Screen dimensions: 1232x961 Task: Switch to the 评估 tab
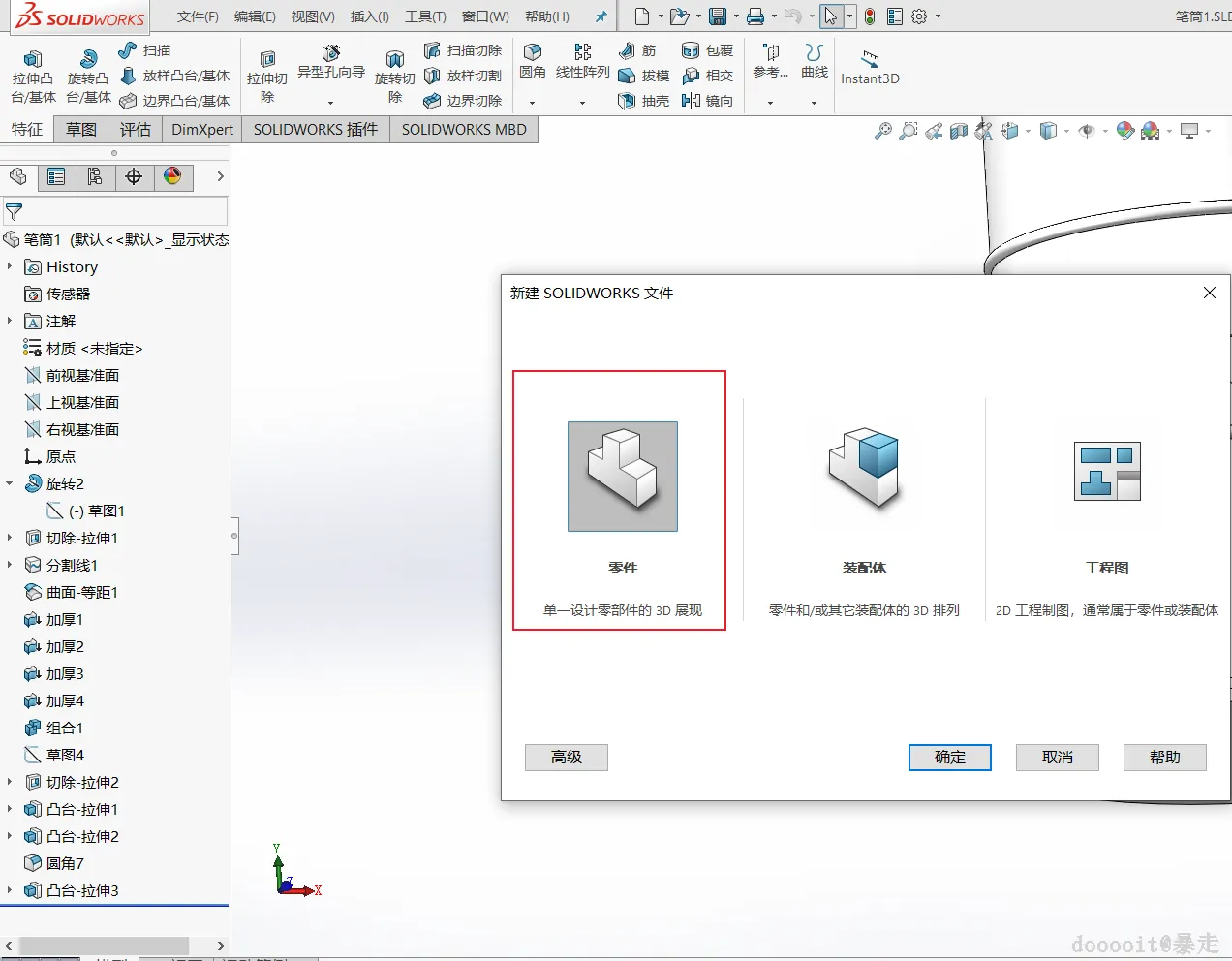point(136,129)
